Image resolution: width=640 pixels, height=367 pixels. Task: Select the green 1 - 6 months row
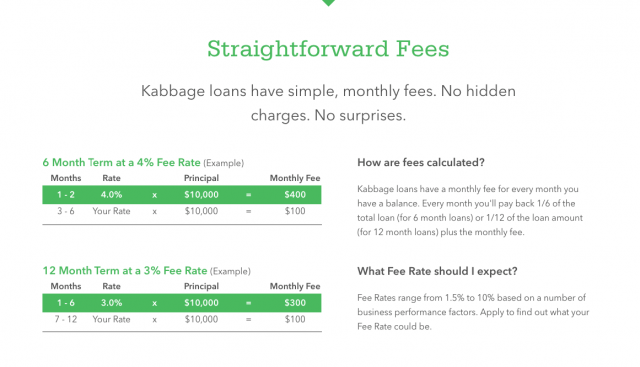(182, 303)
